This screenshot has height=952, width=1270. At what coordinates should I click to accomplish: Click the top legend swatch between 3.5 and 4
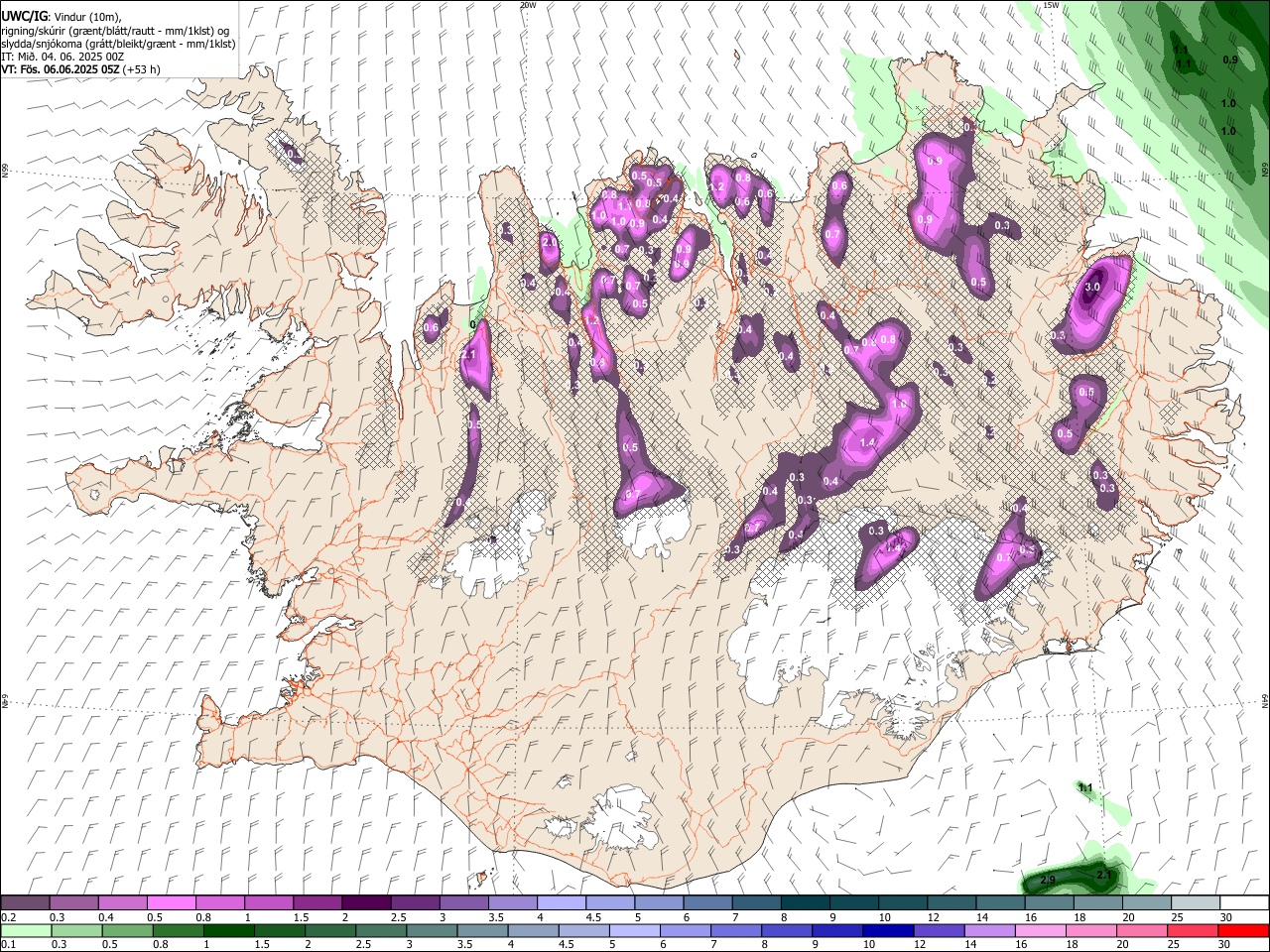click(513, 903)
